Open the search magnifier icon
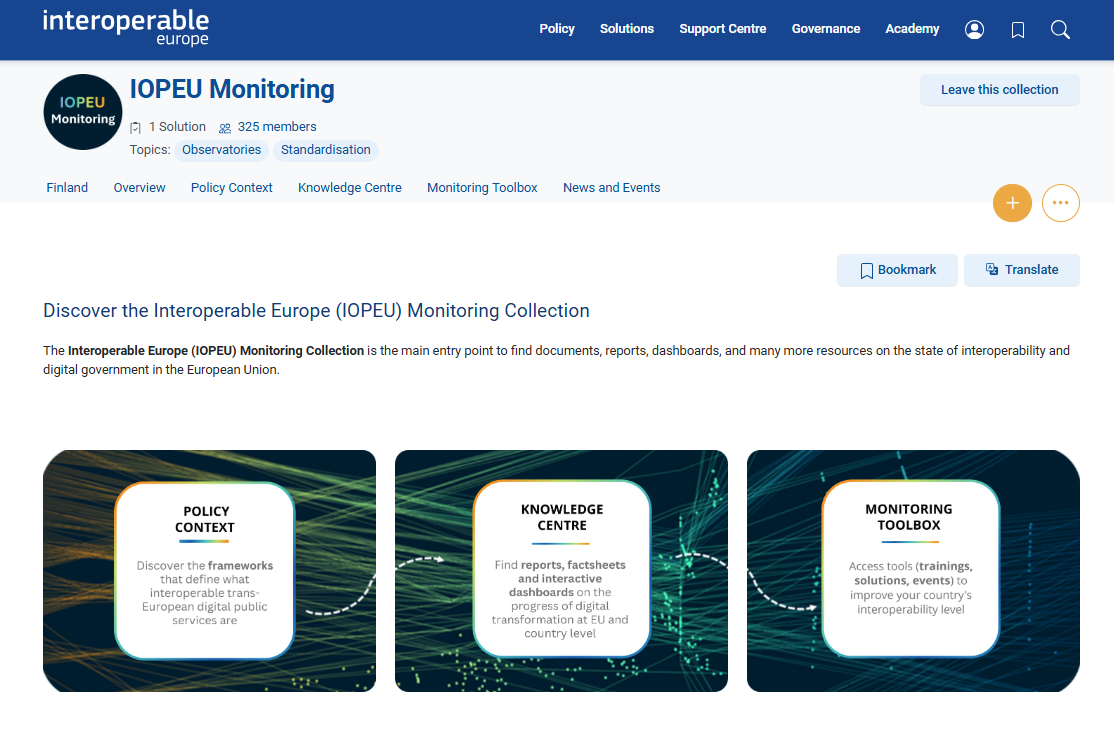The image size is (1114, 738). tap(1060, 29)
